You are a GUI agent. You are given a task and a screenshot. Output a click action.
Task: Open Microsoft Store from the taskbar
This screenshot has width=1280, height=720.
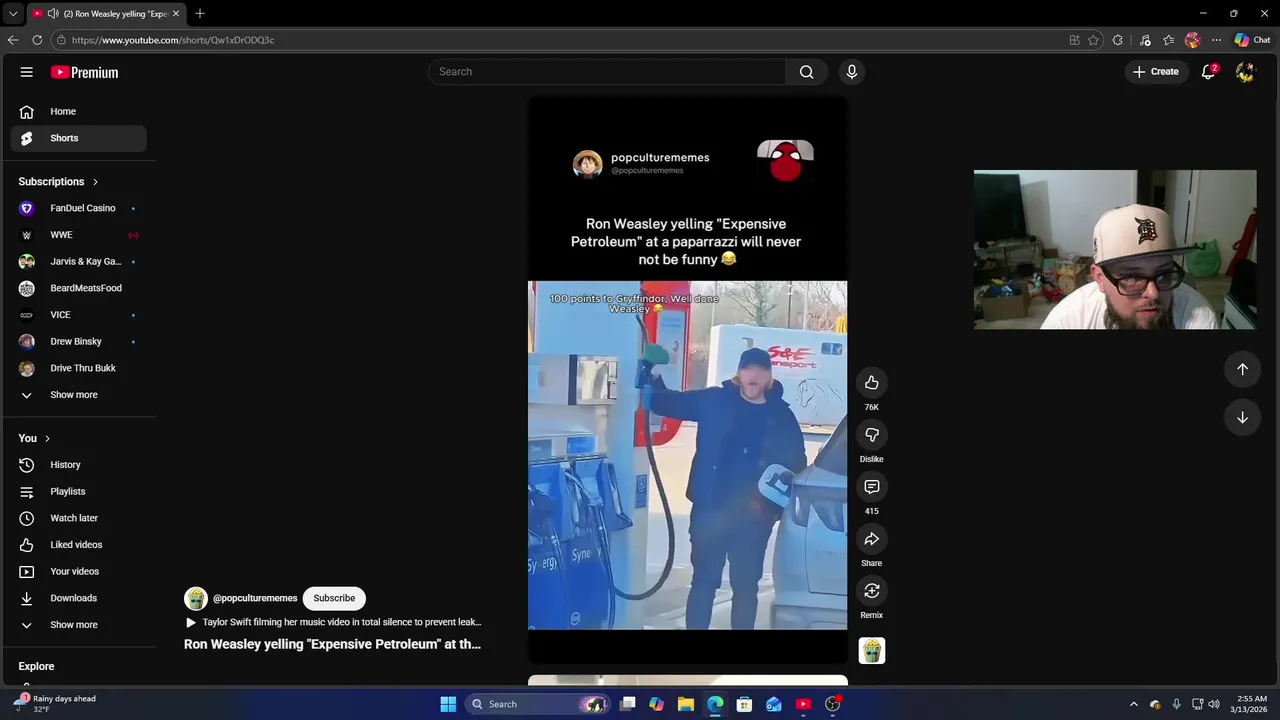pos(744,704)
